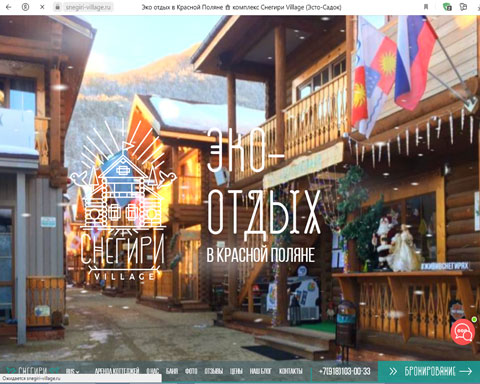
Task: Open the Фото menu item
Action: click(x=191, y=371)
